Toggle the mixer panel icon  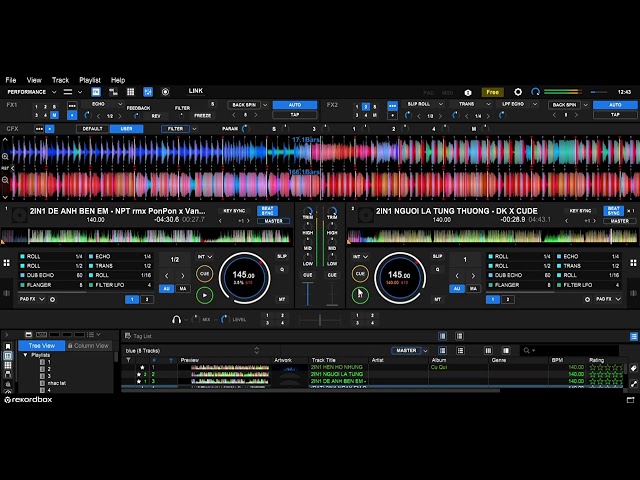coord(148,92)
